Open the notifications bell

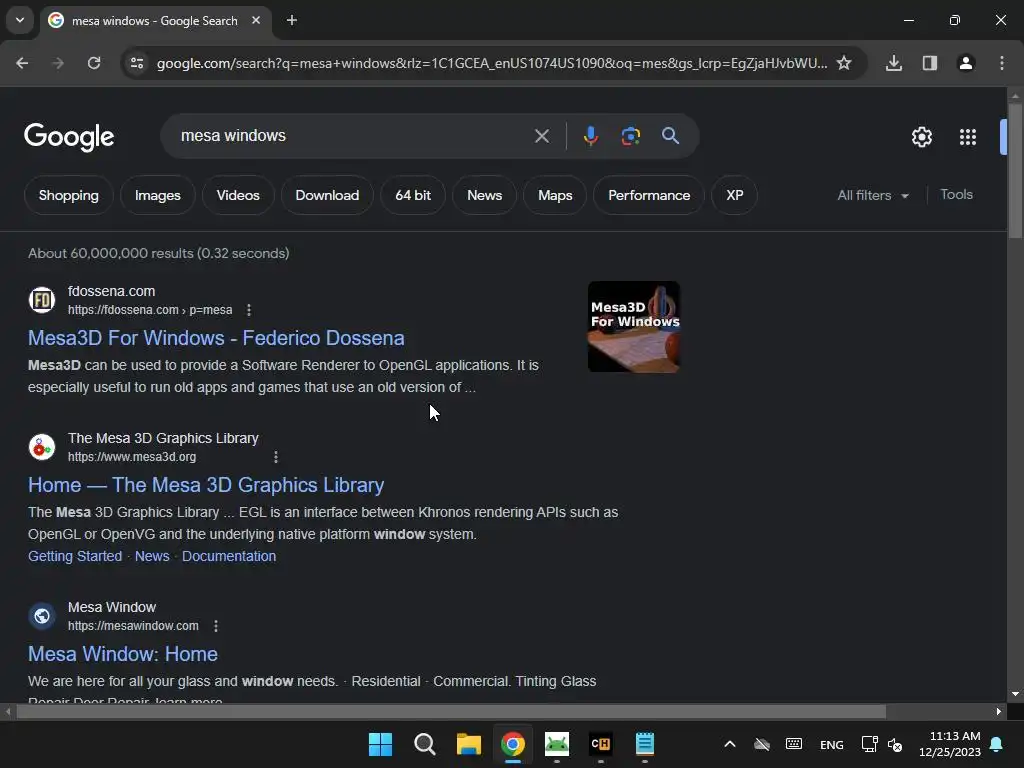click(997, 744)
